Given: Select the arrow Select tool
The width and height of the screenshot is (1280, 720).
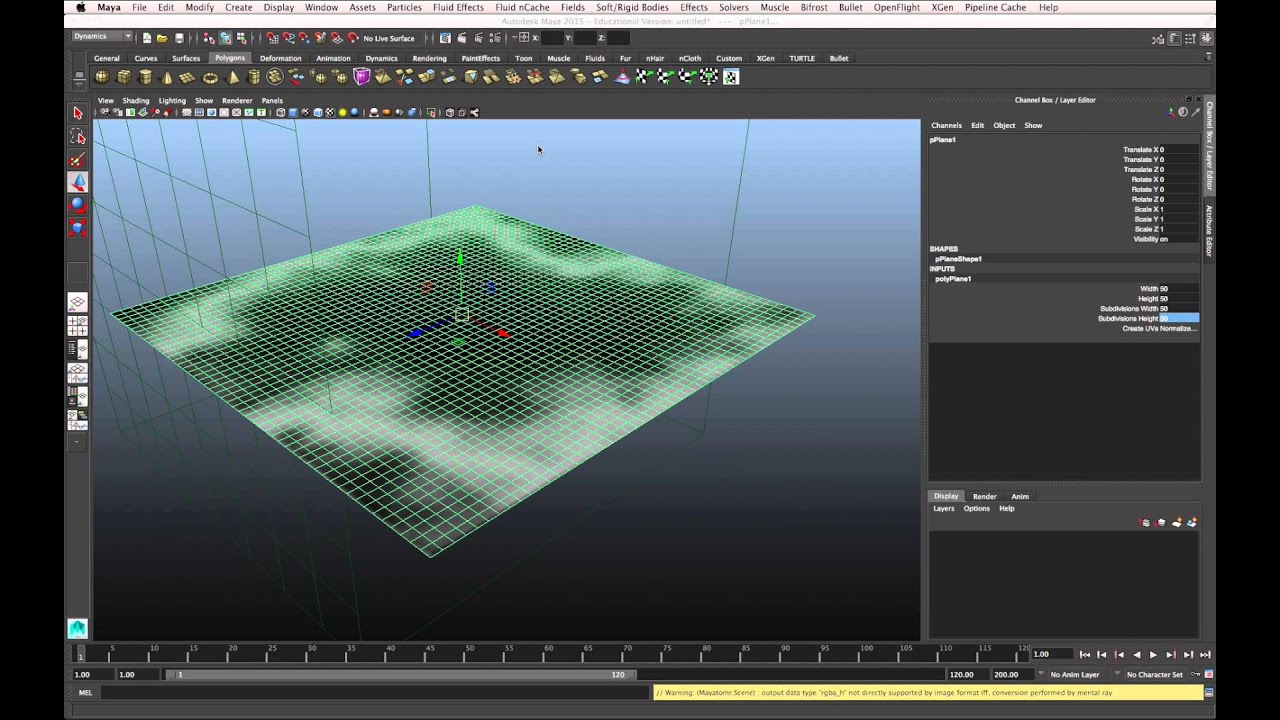Looking at the screenshot, I should [x=77, y=113].
